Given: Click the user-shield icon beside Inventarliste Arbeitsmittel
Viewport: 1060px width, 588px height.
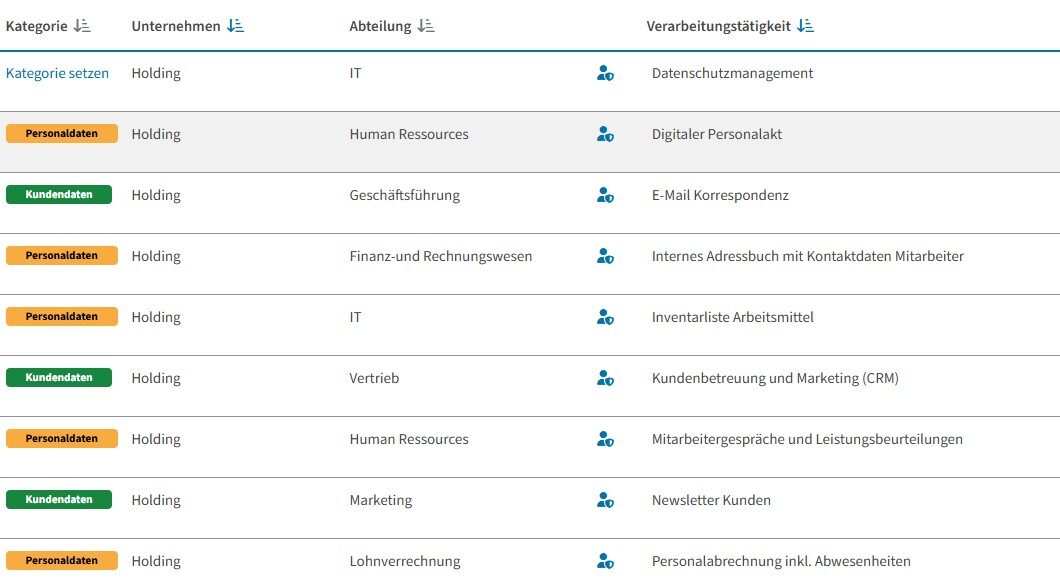Looking at the screenshot, I should pyautogui.click(x=604, y=317).
